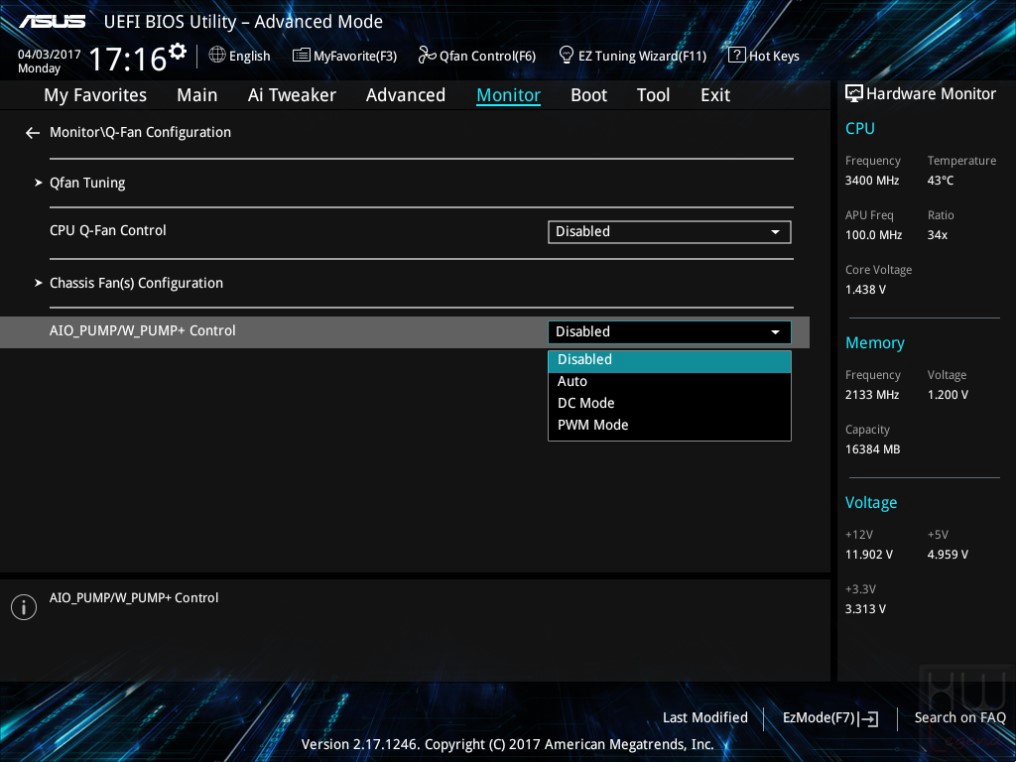Switch to the Boot tab
1016x762 pixels.
(x=589, y=95)
